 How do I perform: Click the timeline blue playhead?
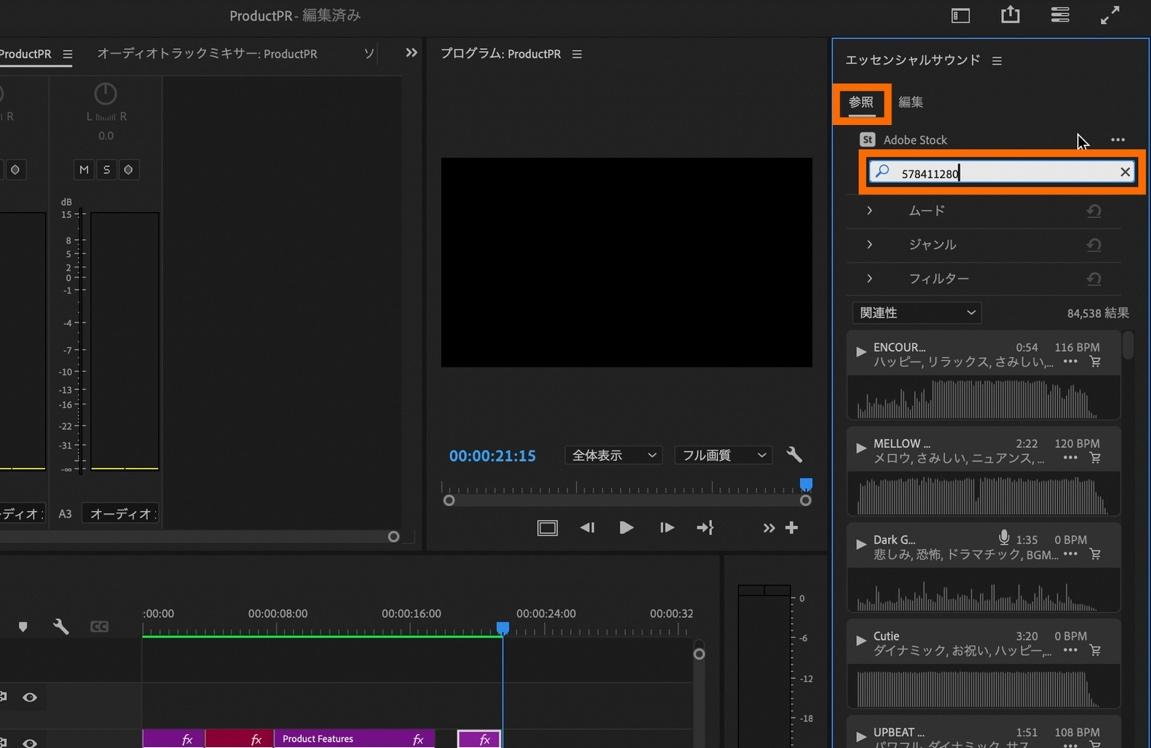pyautogui.click(x=502, y=628)
